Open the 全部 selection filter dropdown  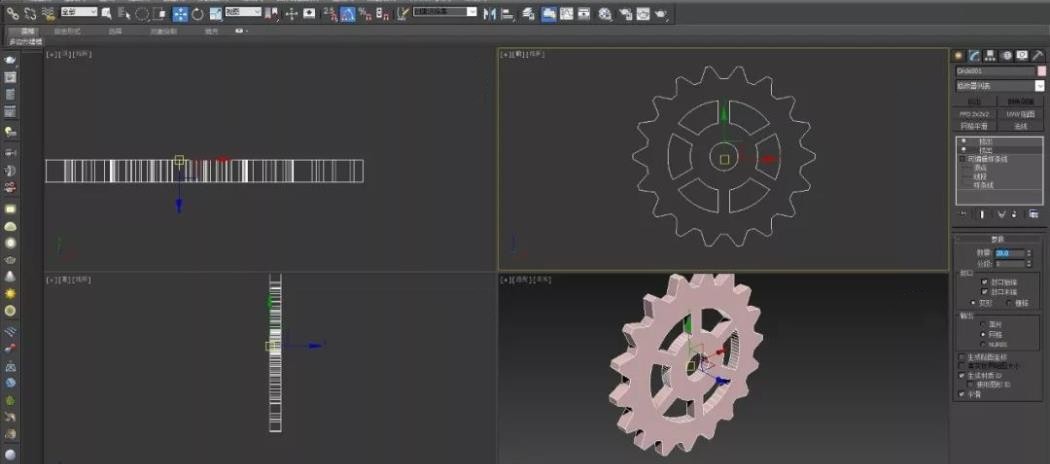[x=78, y=13]
